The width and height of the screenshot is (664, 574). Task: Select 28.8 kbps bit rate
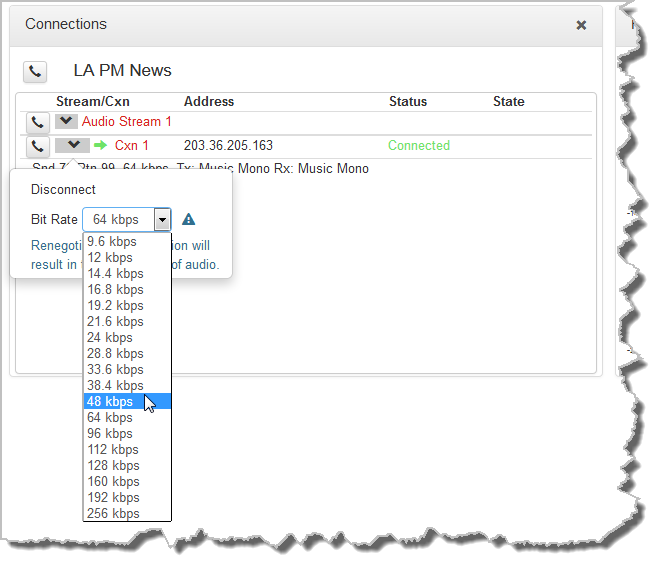click(x=127, y=354)
